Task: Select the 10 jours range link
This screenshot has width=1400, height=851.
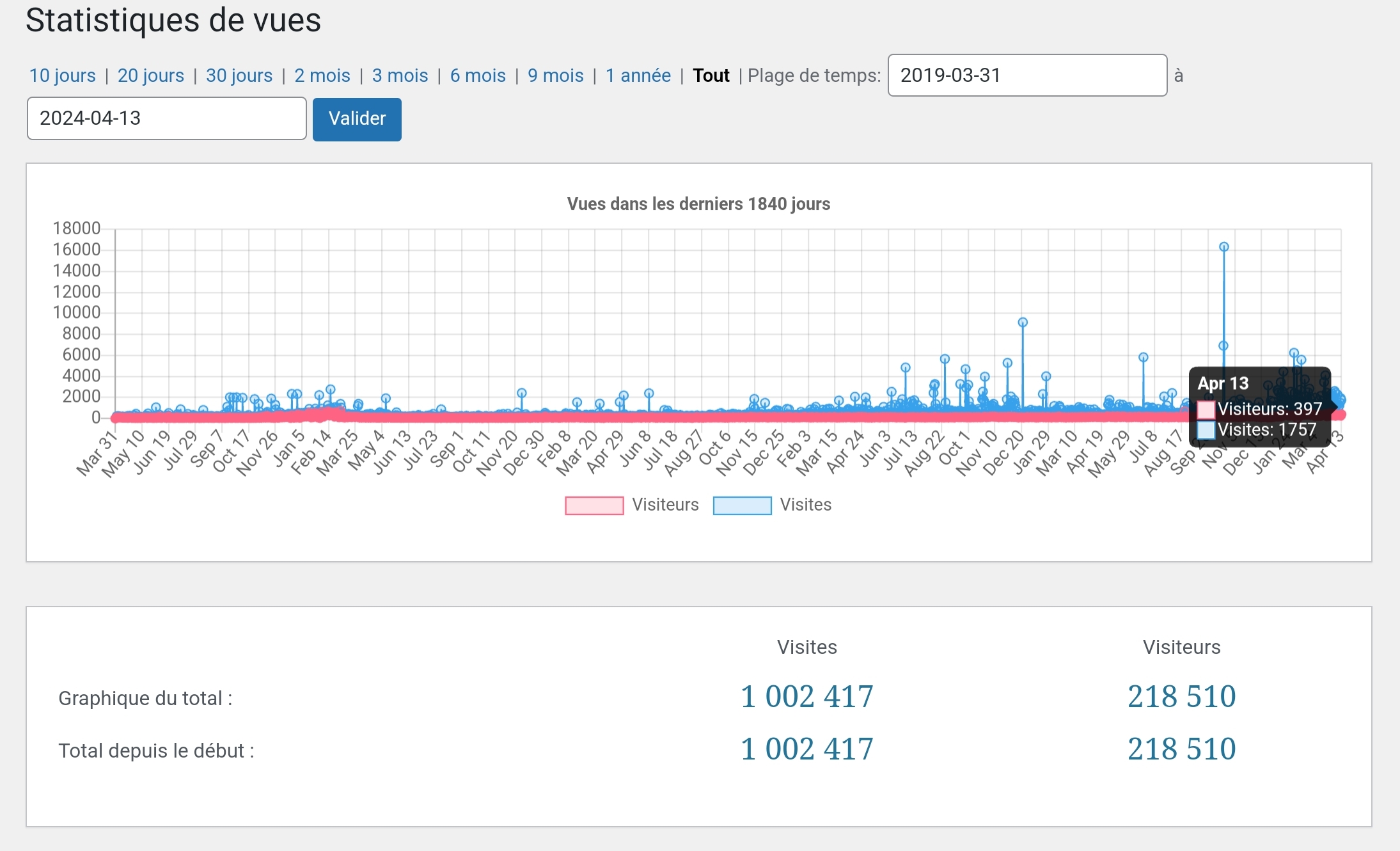Action: (62, 76)
